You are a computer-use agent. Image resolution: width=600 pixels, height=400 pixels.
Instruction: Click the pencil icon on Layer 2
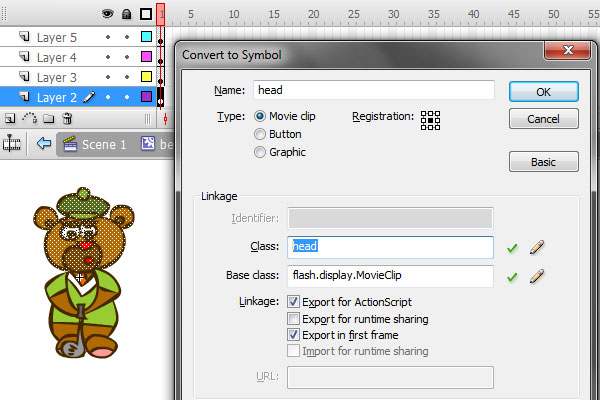tap(89, 97)
